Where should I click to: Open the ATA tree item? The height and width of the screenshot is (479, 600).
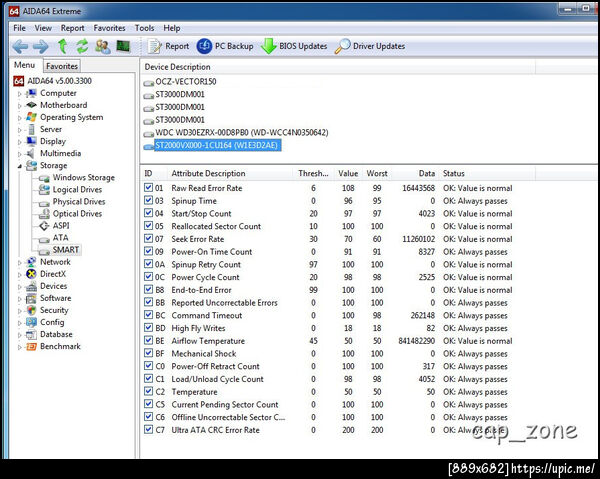pyautogui.click(x=60, y=238)
